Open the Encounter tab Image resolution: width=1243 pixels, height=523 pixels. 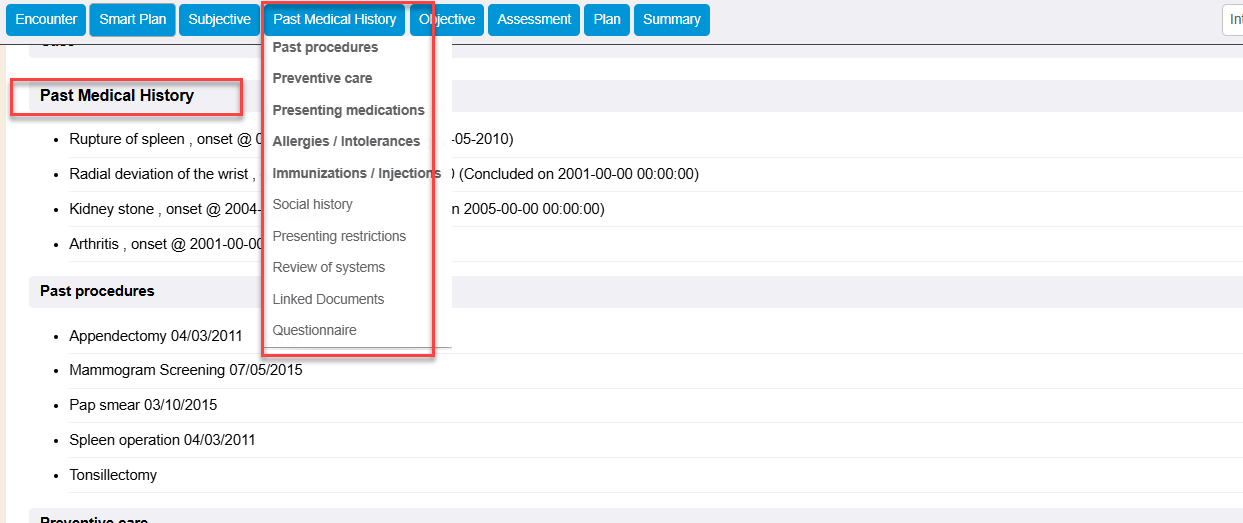click(46, 20)
